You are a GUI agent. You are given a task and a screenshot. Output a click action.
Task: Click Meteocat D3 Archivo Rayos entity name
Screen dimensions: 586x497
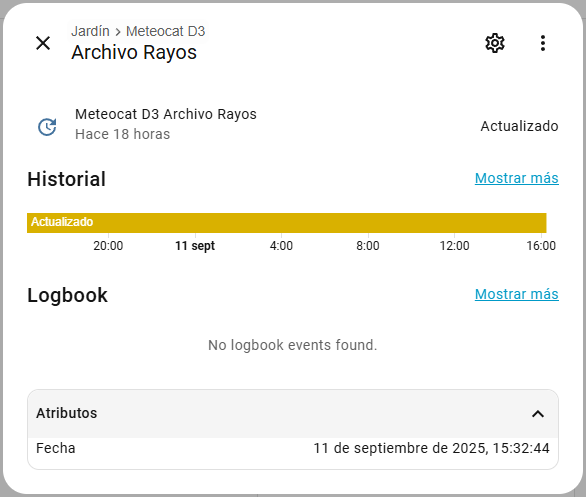(x=166, y=114)
